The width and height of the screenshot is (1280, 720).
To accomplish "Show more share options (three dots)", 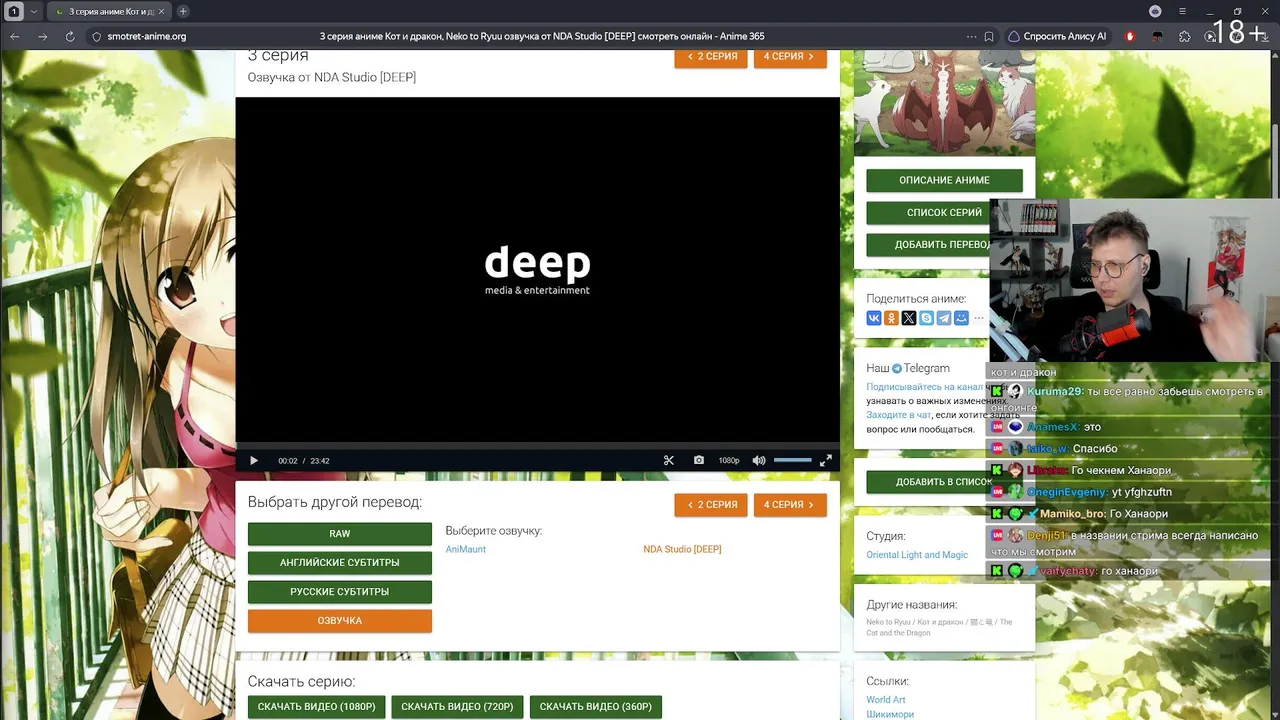I will point(979,318).
